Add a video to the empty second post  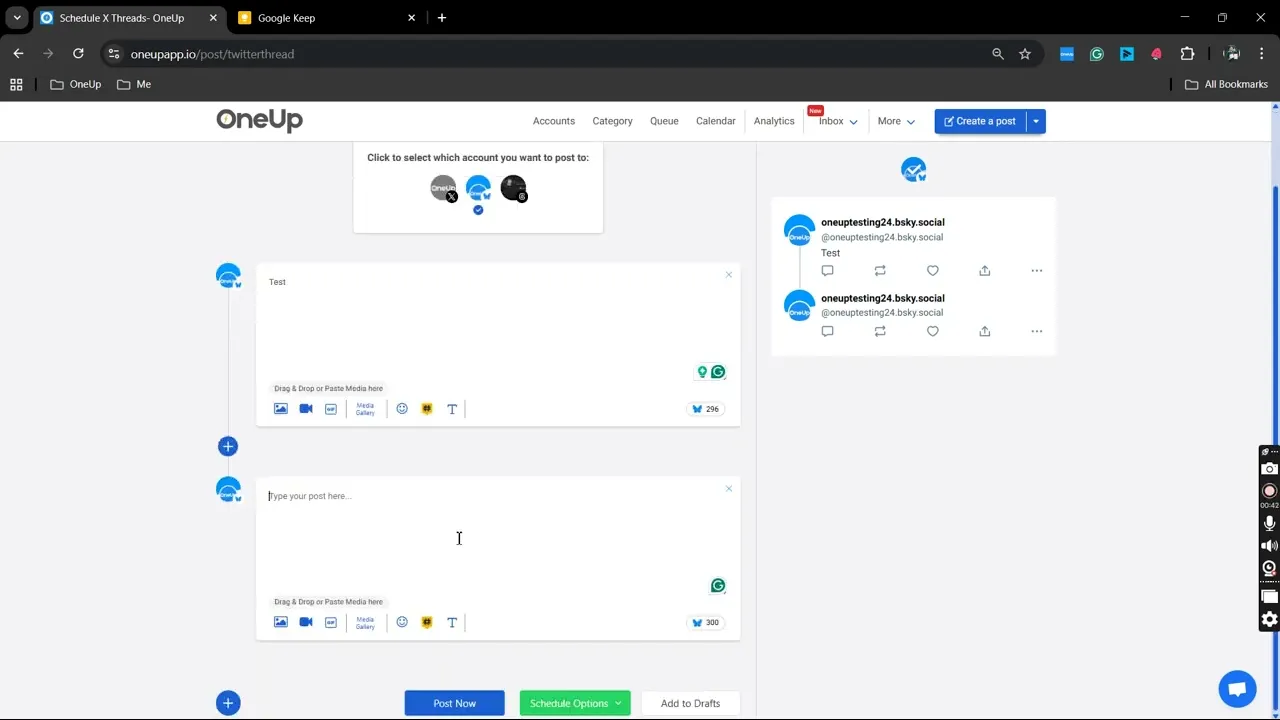306,622
